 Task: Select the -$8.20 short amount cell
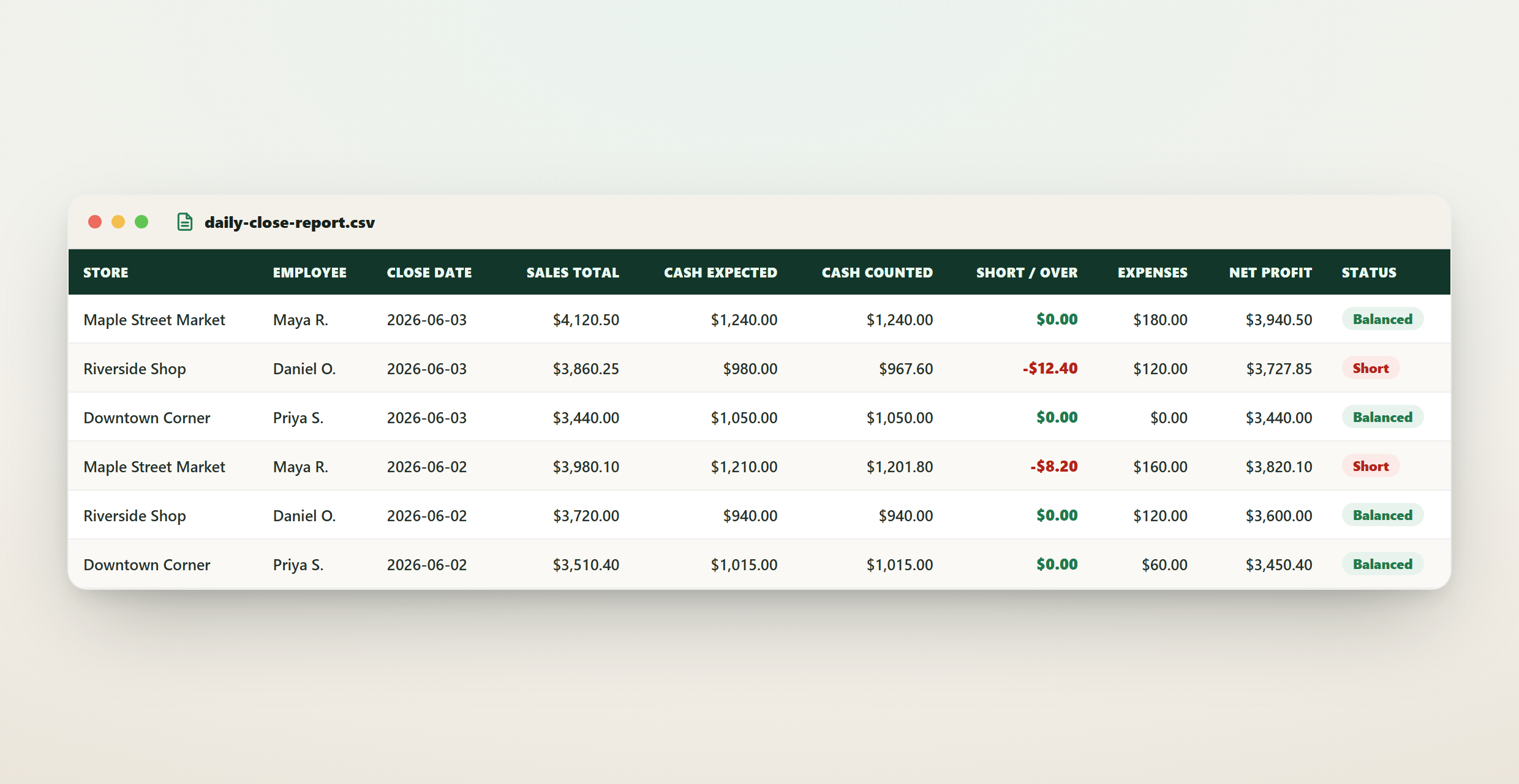click(1053, 466)
